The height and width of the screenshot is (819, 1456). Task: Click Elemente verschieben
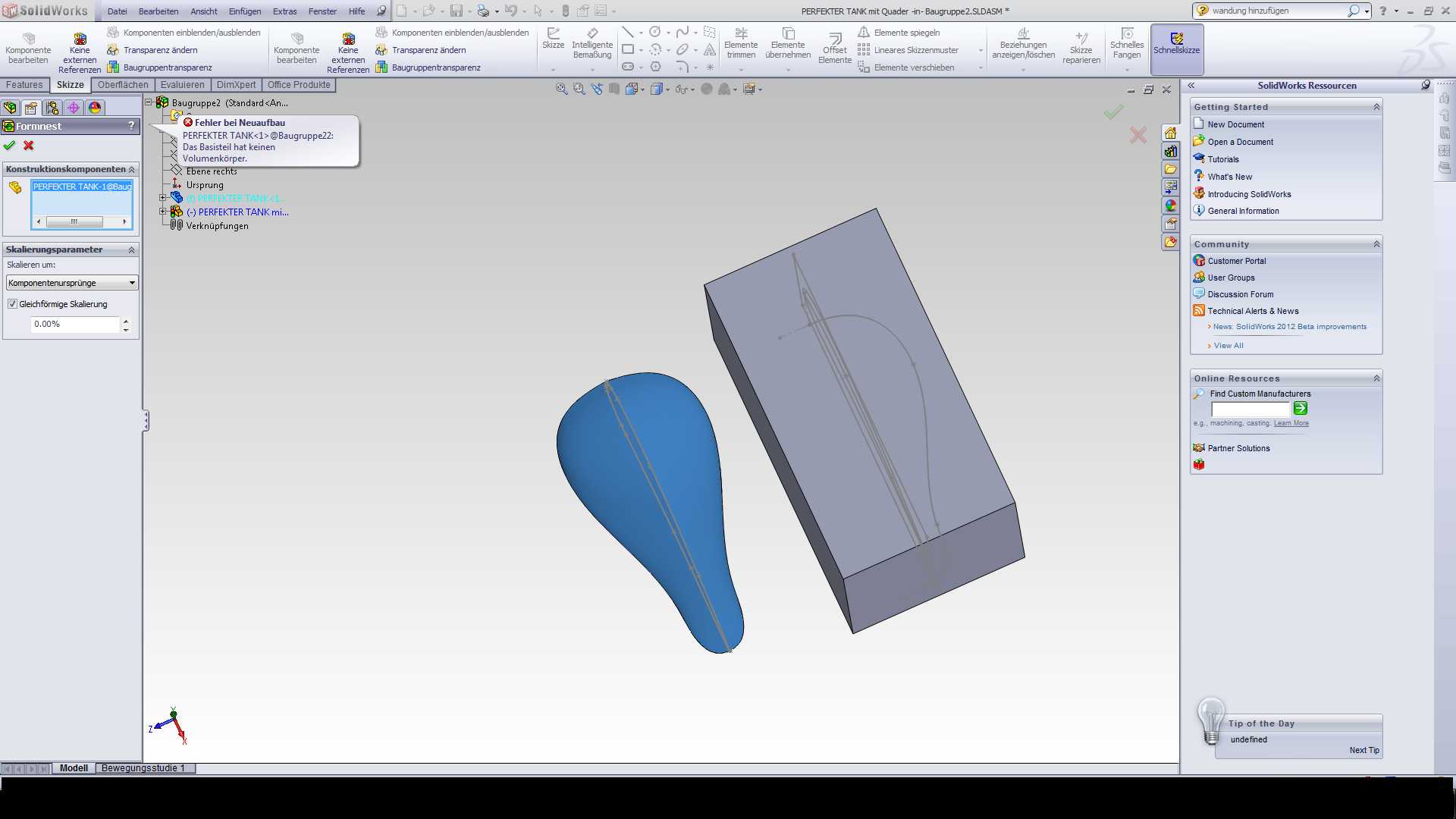coord(905,67)
